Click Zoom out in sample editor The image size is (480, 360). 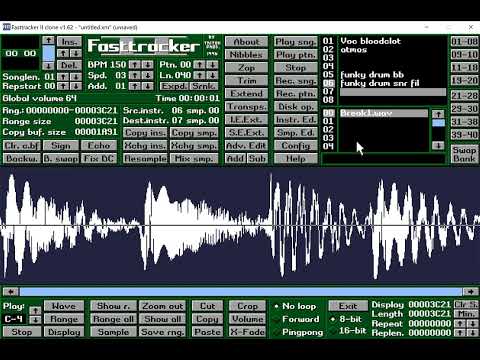(163, 306)
